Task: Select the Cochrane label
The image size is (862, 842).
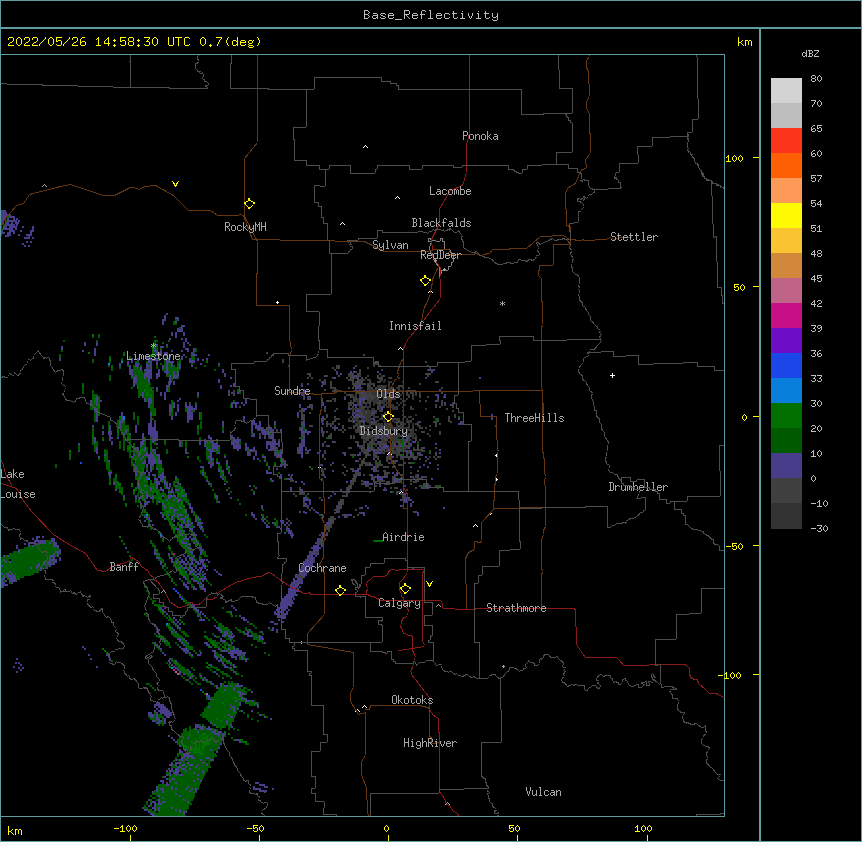Action: [322, 568]
